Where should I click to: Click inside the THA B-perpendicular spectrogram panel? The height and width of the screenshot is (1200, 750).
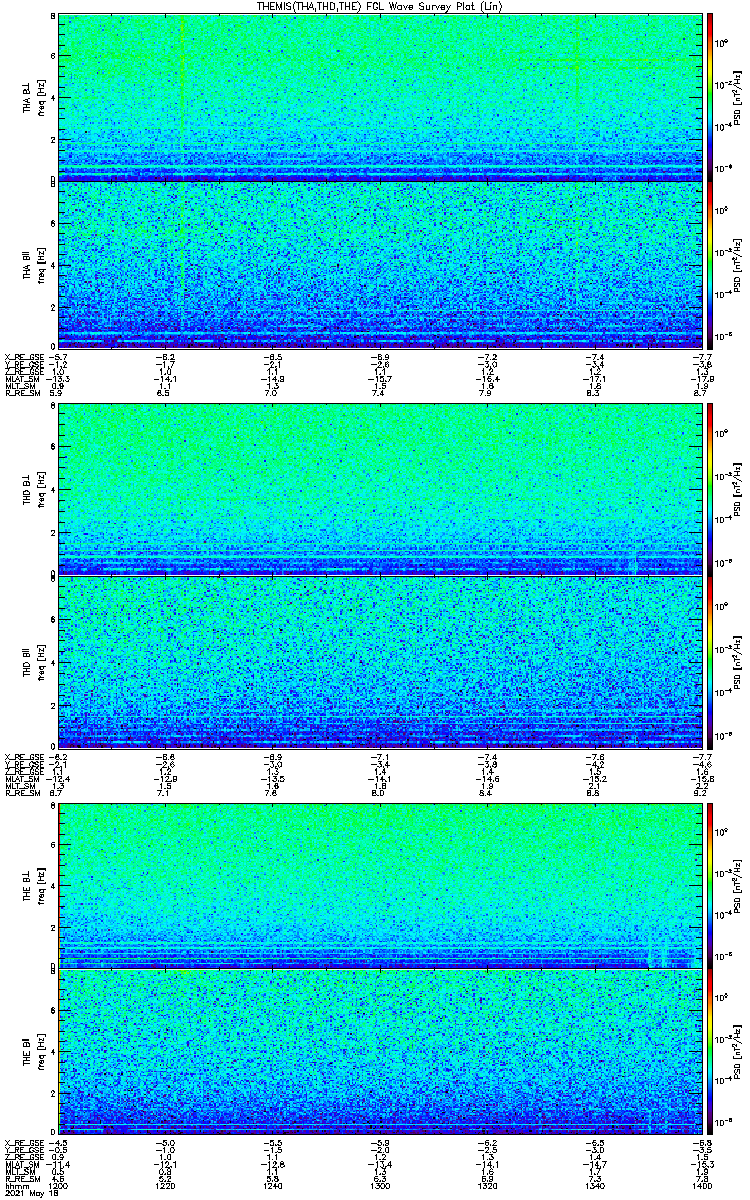[x=379, y=96]
